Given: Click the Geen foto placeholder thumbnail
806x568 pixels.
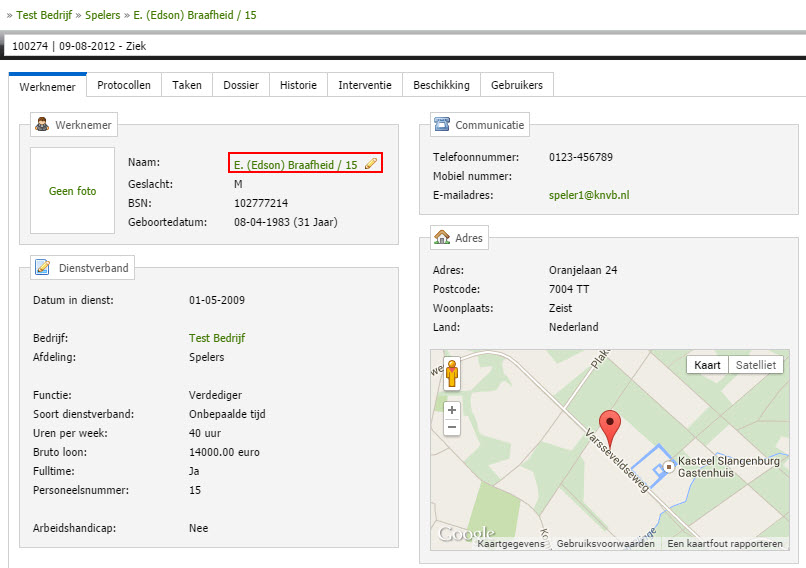Looking at the screenshot, I should point(73,191).
